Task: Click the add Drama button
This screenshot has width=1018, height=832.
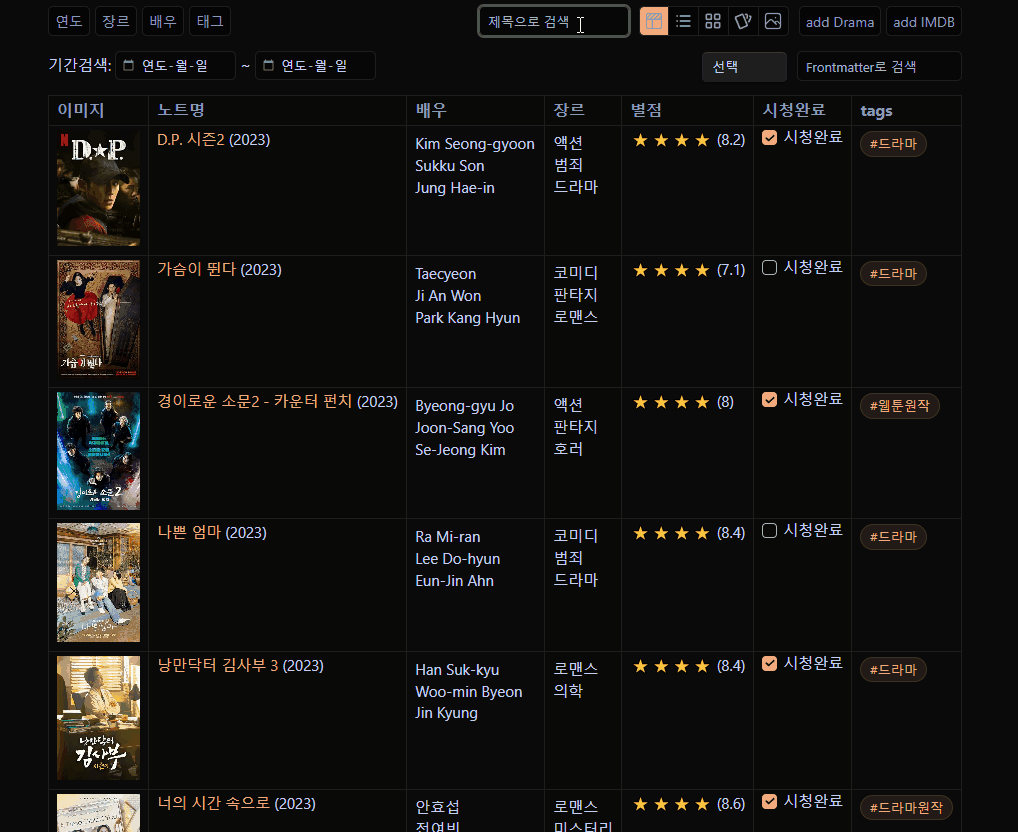Action: coord(839,22)
